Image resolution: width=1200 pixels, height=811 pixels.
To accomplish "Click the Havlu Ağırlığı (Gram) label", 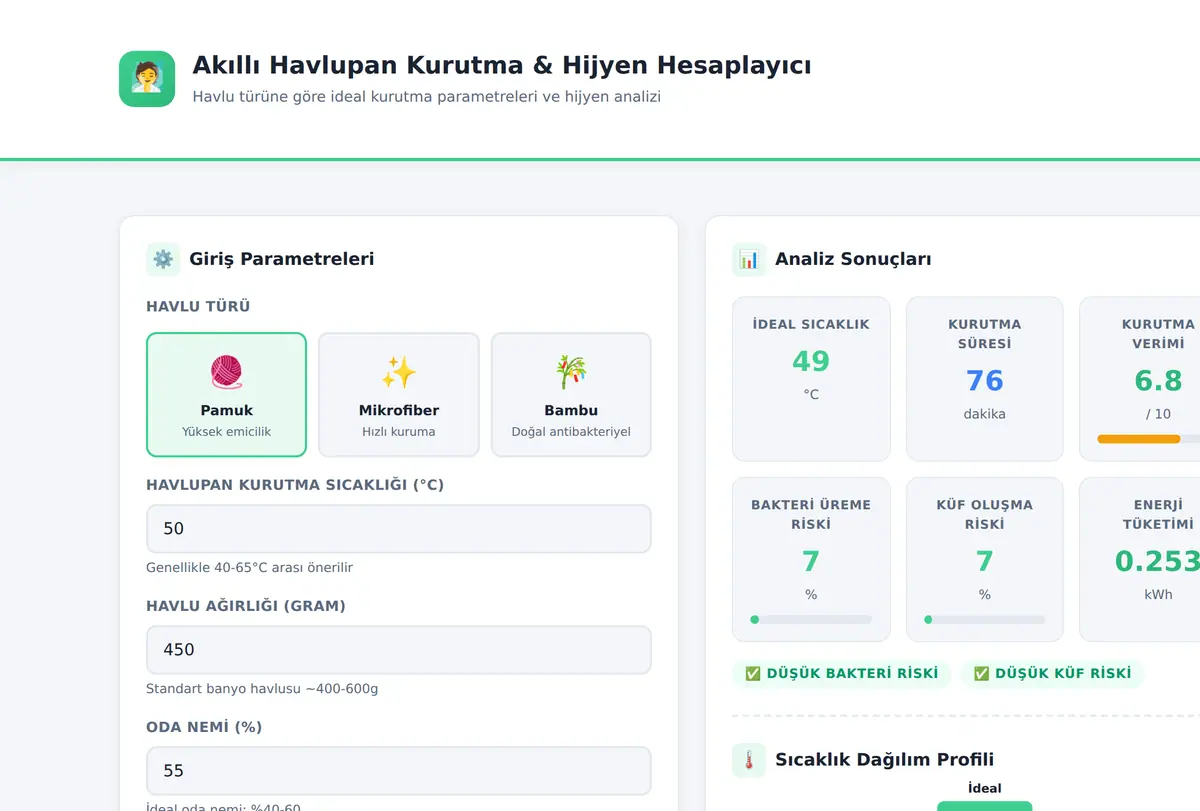I will [x=246, y=606].
